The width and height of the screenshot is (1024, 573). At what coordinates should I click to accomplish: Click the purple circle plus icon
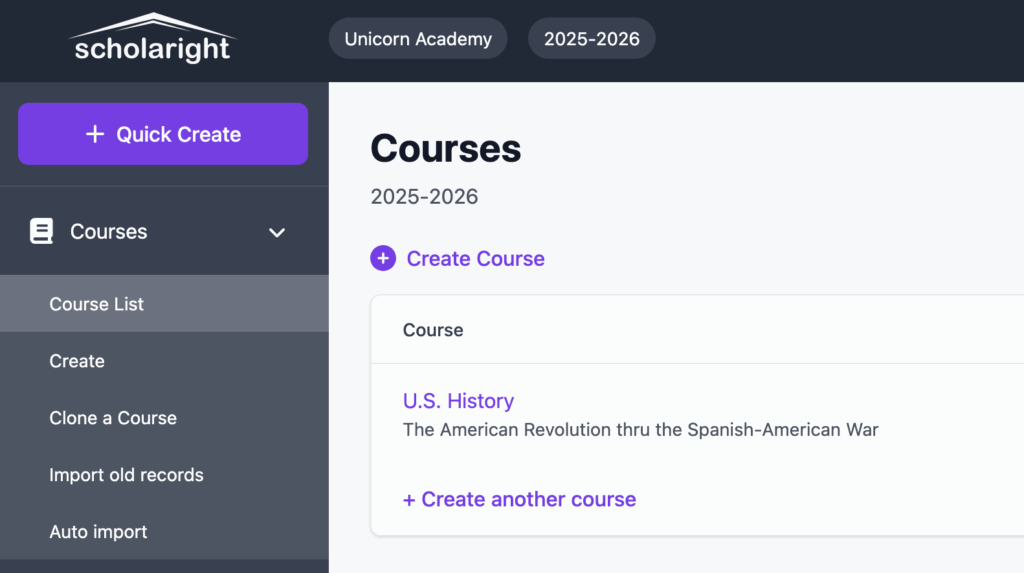coord(383,259)
